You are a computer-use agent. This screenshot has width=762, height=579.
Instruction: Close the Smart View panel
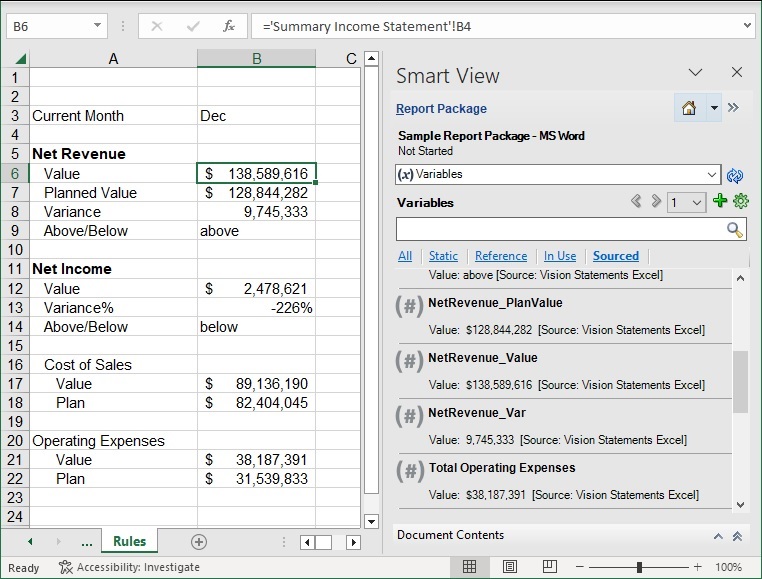[737, 72]
